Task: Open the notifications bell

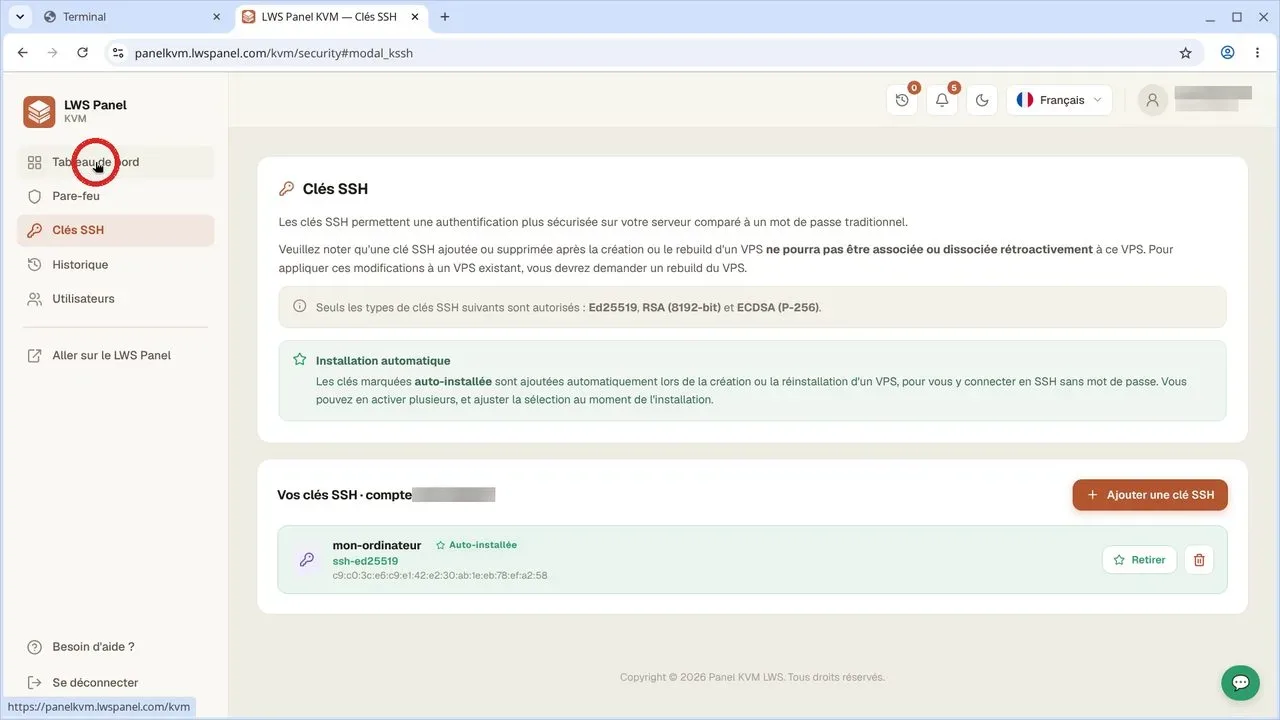Action: point(942,100)
